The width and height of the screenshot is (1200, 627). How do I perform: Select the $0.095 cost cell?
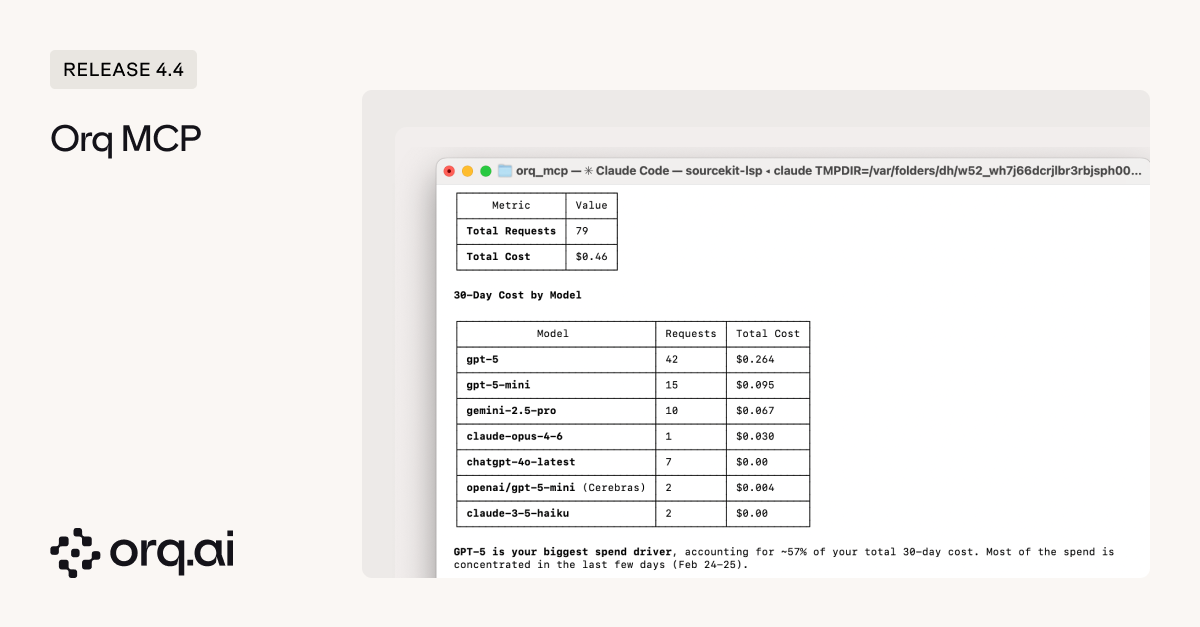[x=768, y=385]
